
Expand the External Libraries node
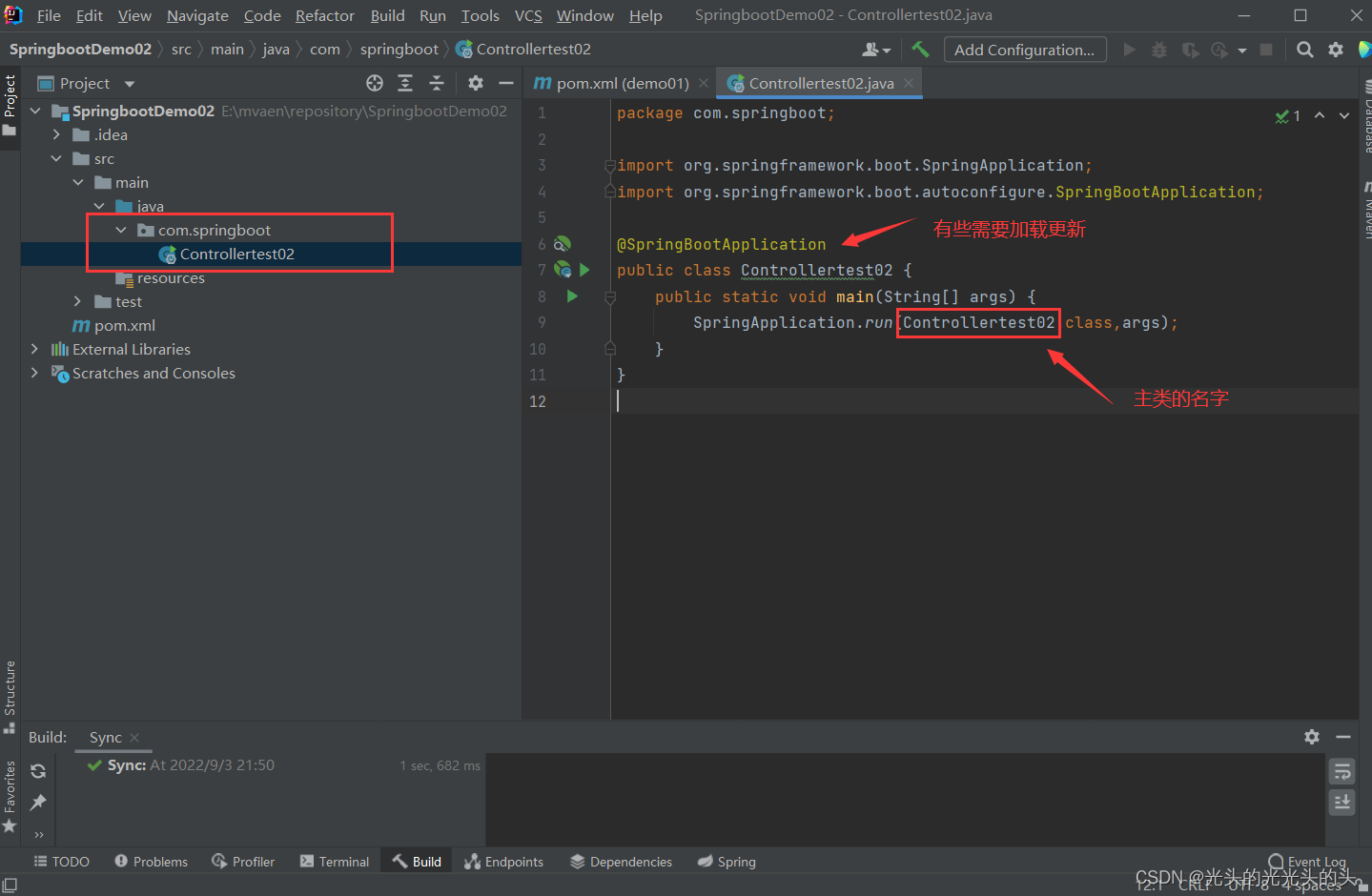34,349
